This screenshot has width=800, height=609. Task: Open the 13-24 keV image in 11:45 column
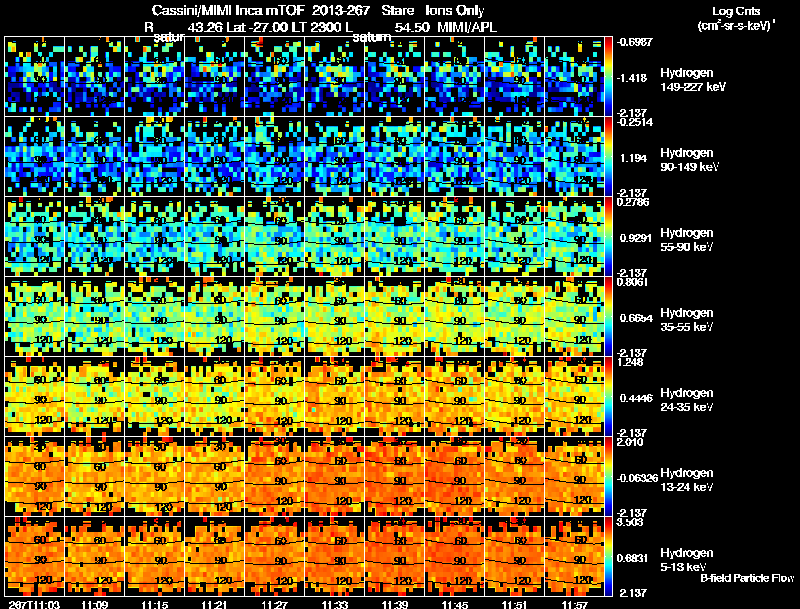pyautogui.click(x=455, y=476)
